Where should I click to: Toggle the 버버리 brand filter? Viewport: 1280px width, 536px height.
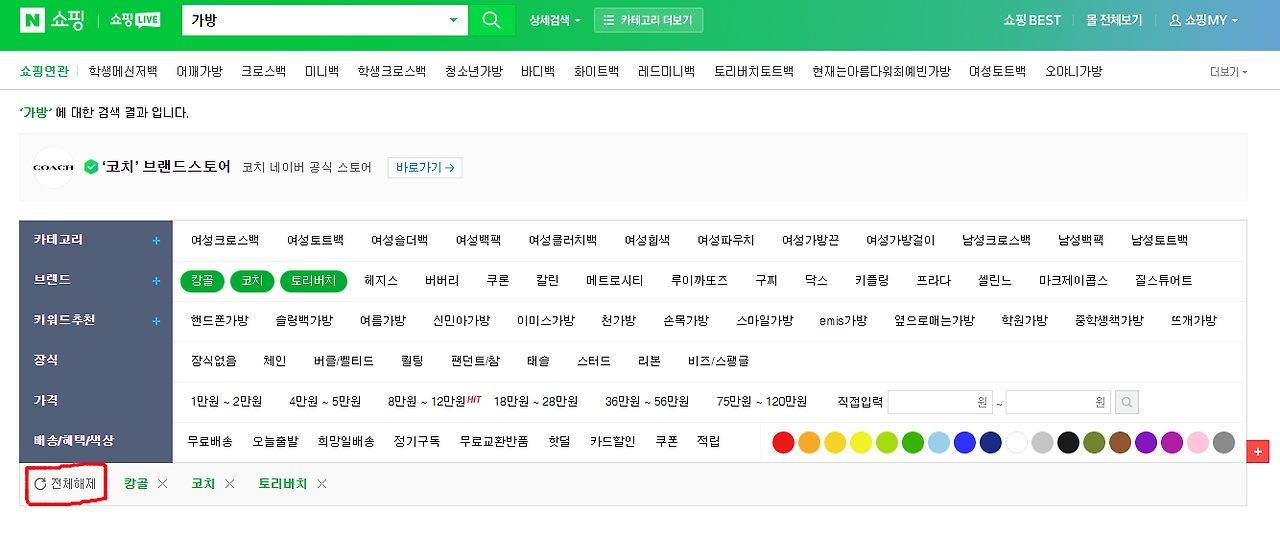point(442,281)
